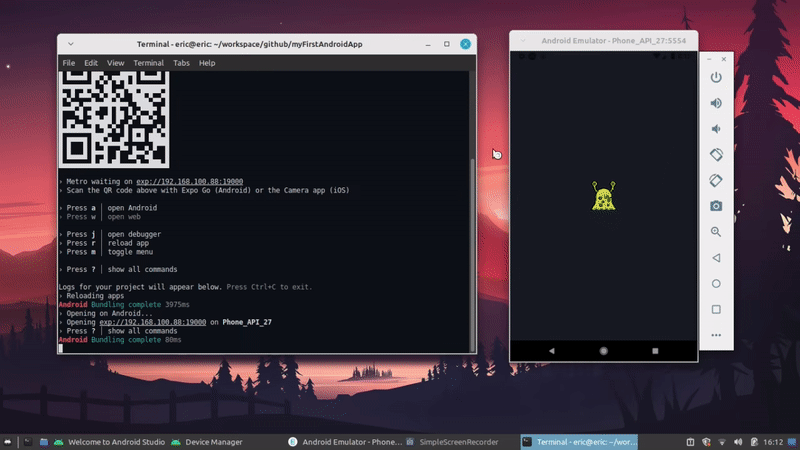Click taskbar terminal launcher icon

point(28,442)
